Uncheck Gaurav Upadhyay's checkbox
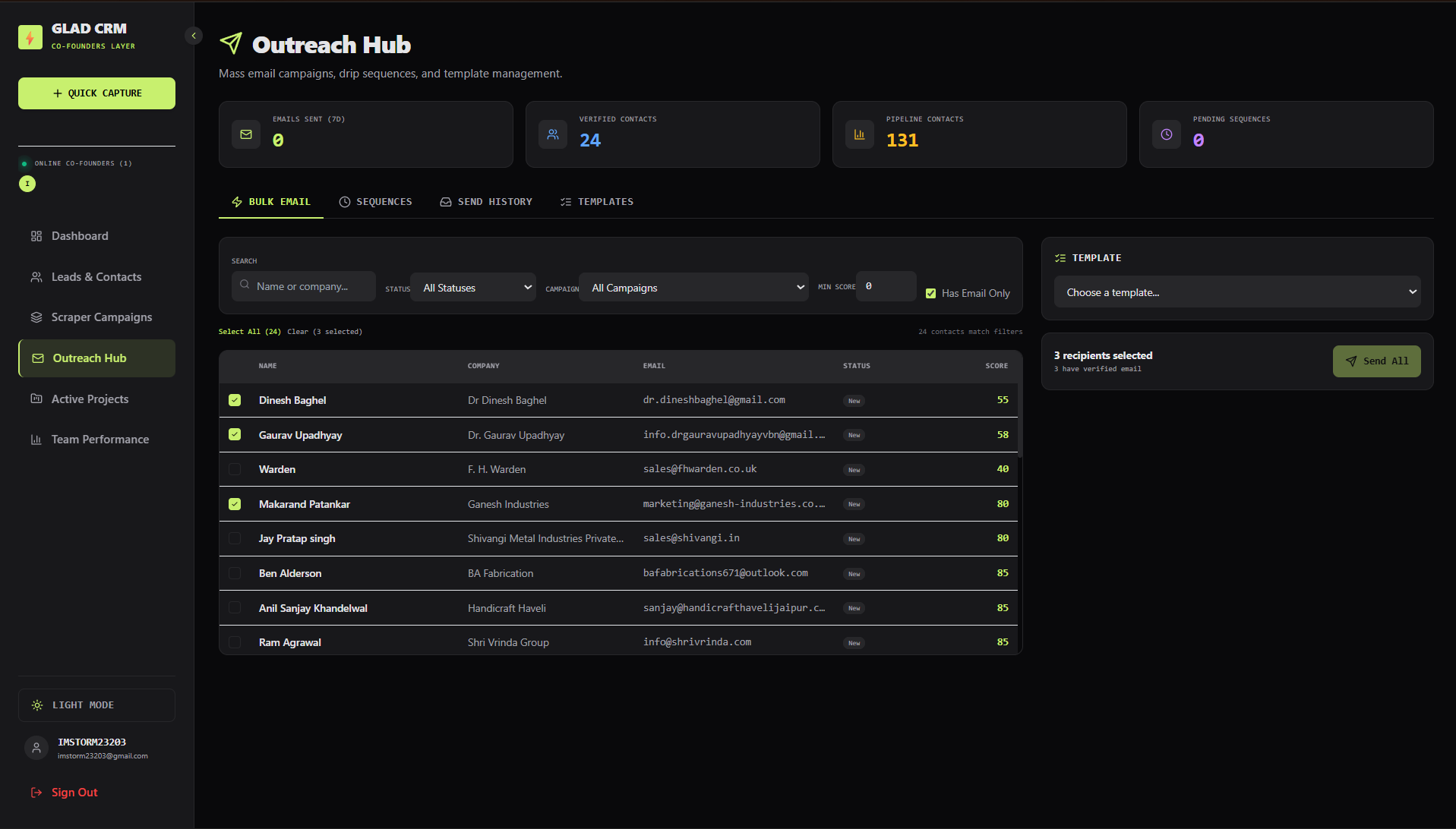This screenshot has height=829, width=1456. pyautogui.click(x=235, y=434)
